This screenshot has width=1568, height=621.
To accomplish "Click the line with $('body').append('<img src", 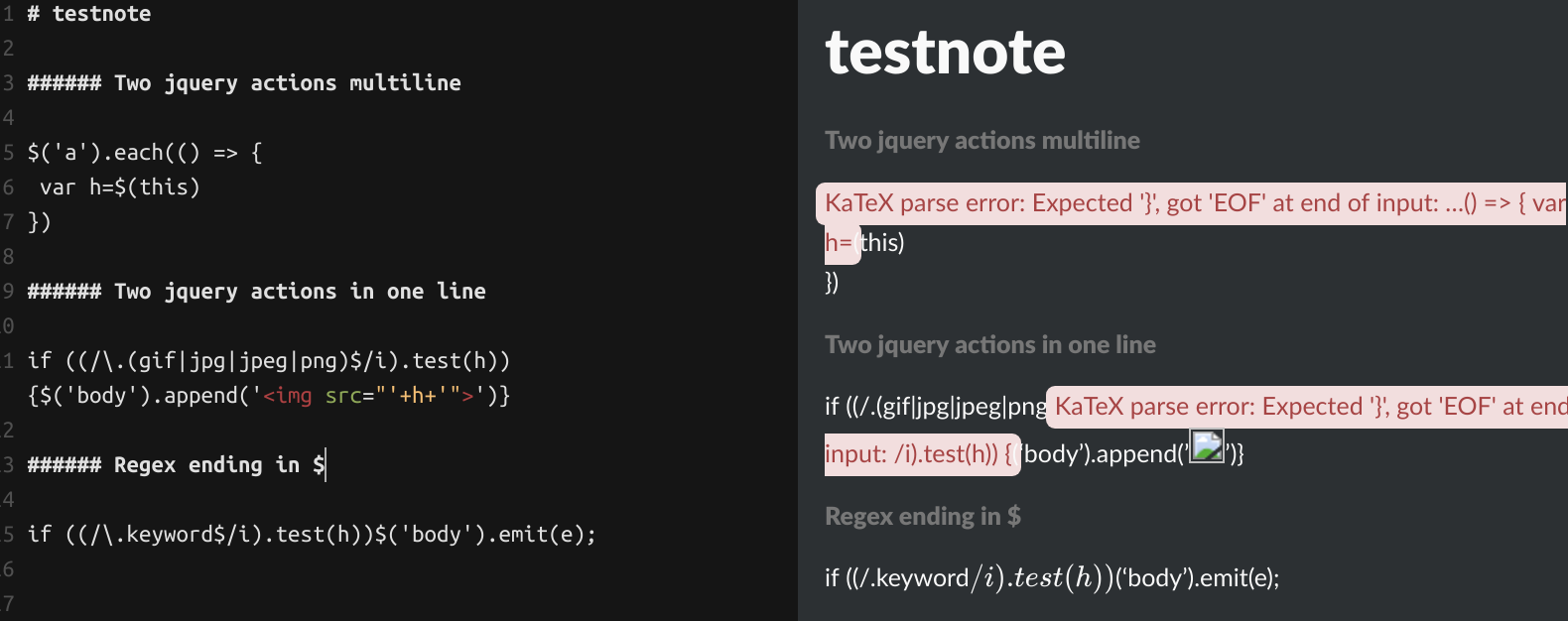I will tap(269, 396).
